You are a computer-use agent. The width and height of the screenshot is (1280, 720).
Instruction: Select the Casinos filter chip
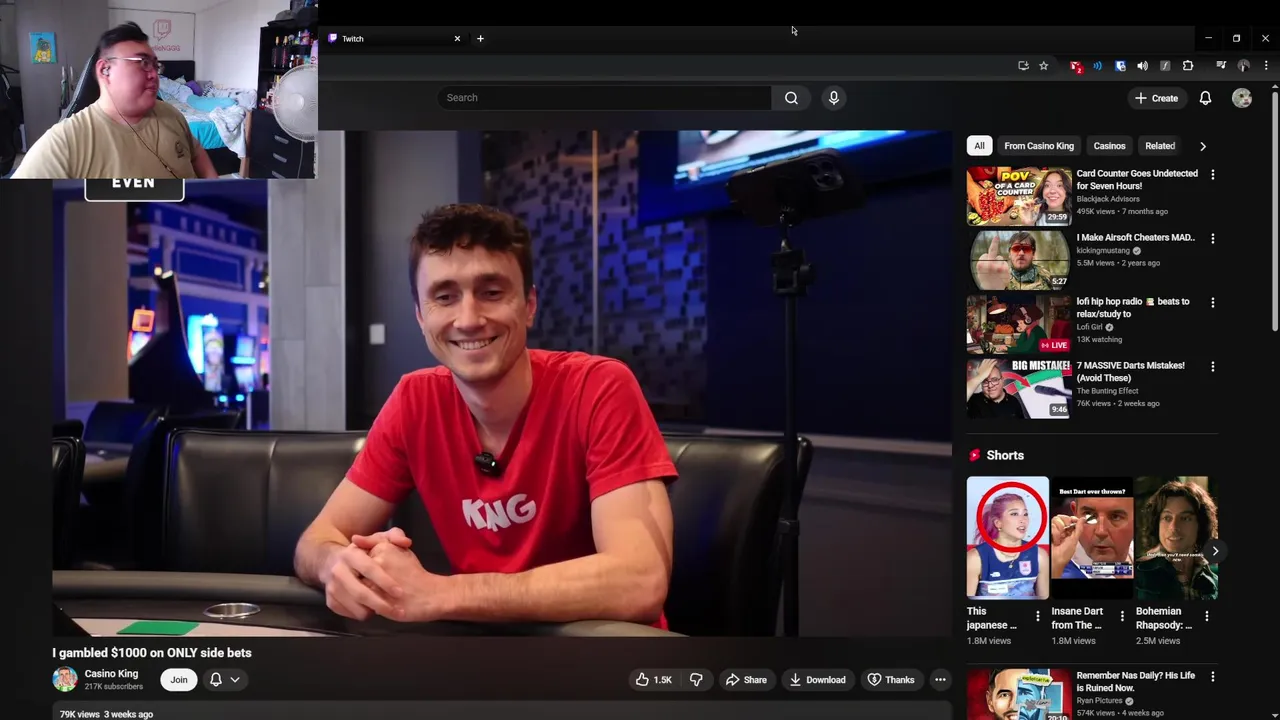1109,146
